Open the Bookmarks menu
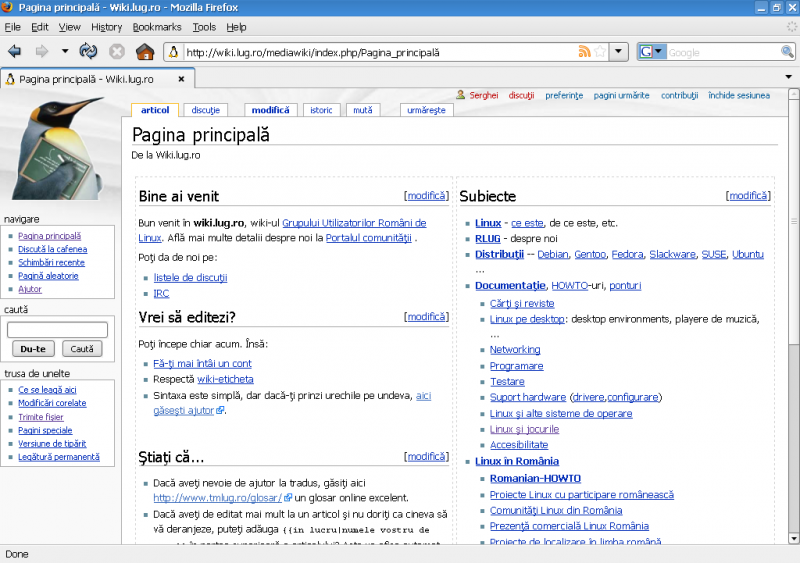The width and height of the screenshot is (800, 563). (x=157, y=27)
